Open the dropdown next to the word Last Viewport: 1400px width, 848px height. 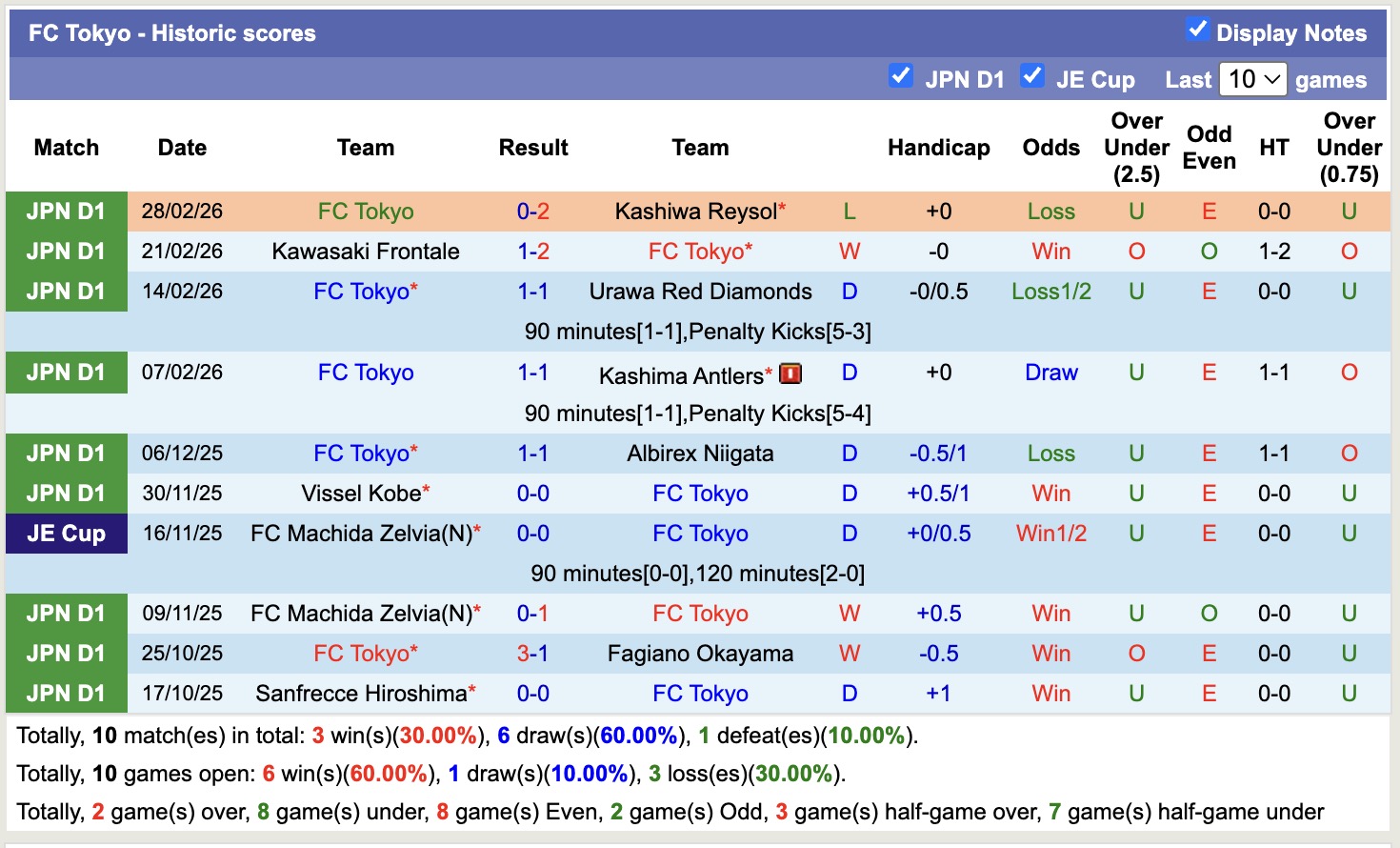[1252, 79]
